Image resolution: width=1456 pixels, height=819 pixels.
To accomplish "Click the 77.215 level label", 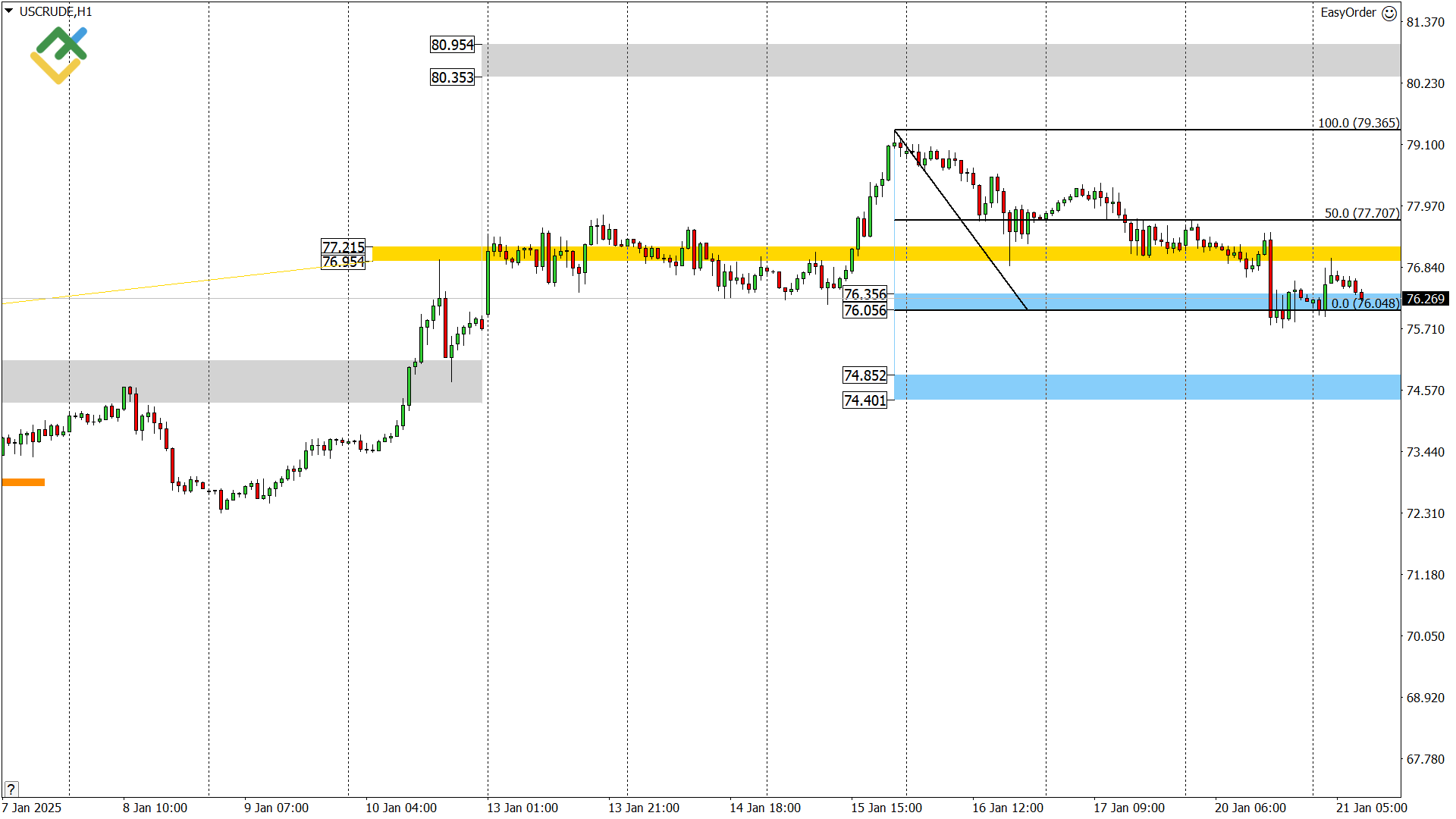I will (344, 247).
